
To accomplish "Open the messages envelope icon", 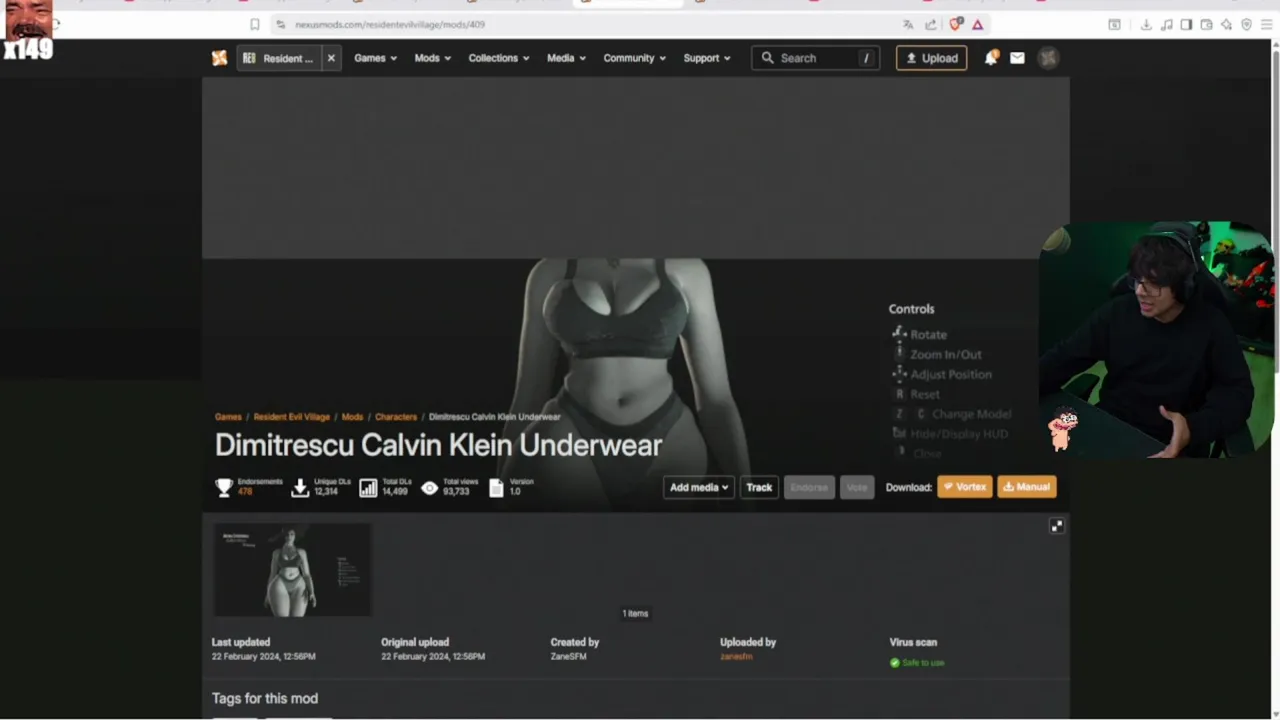I will click(x=1017, y=58).
